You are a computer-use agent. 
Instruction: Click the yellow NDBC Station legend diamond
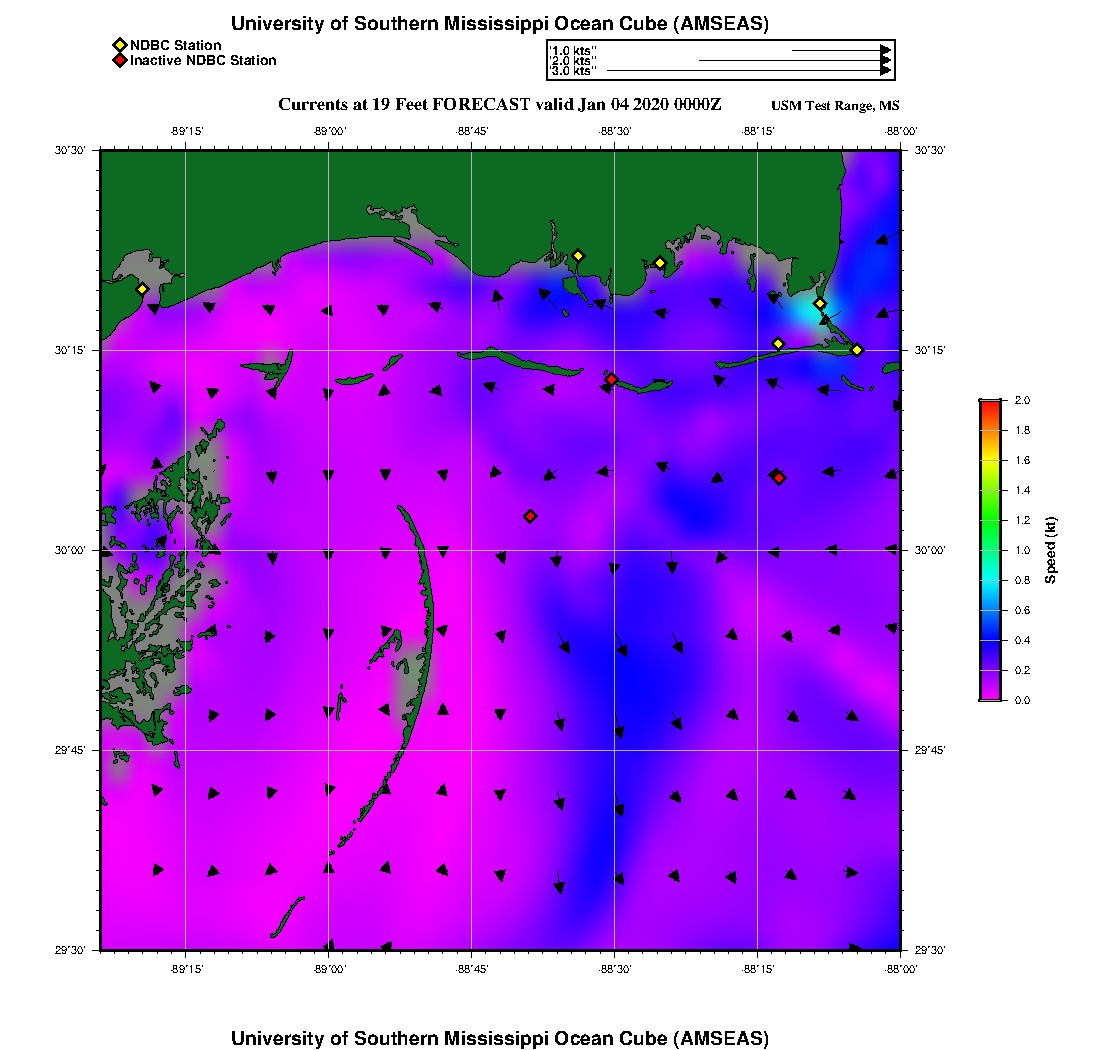click(119, 46)
